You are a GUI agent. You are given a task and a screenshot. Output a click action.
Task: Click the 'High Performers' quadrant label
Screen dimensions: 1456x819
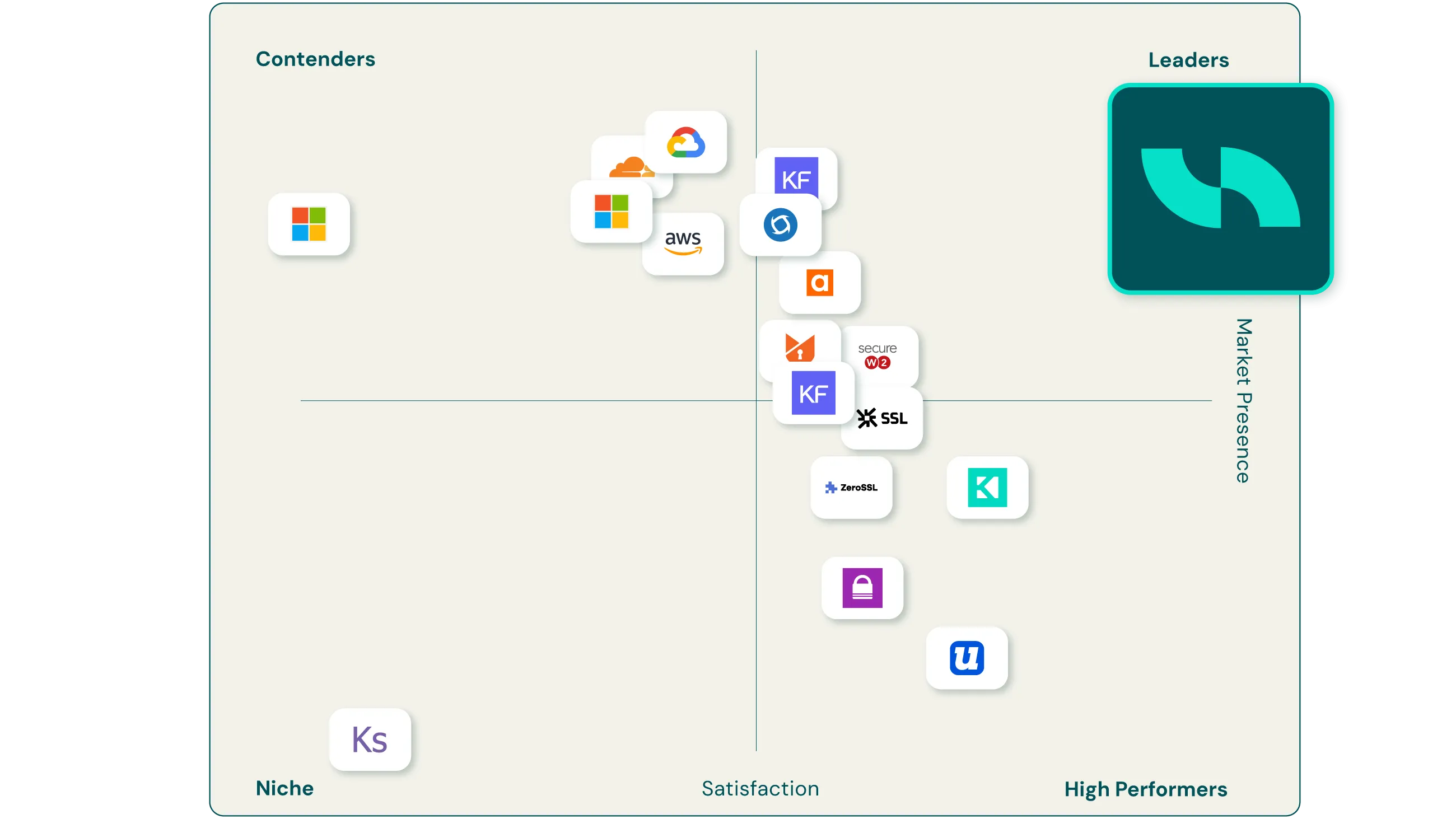pos(1146,789)
